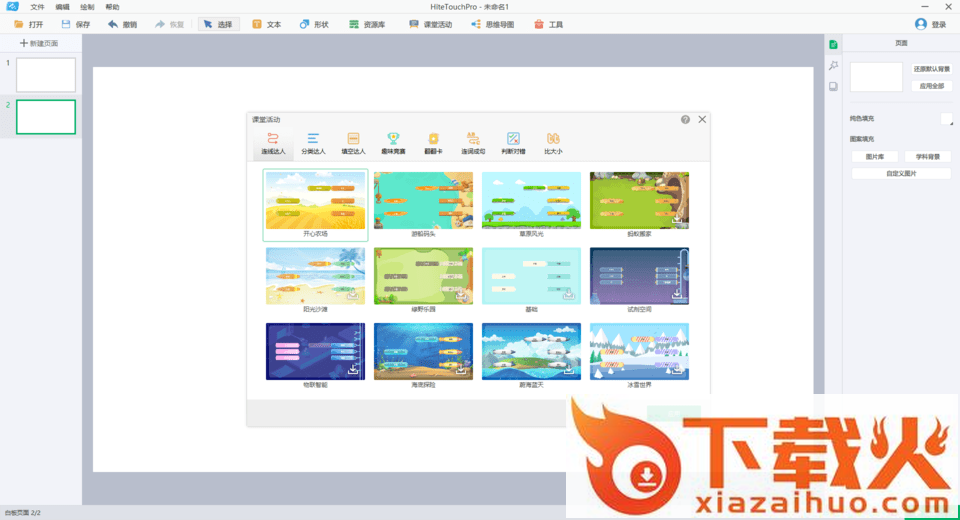The height and width of the screenshot is (520, 960).
Task: Choose the 开心农场 template
Action: pyautogui.click(x=315, y=205)
